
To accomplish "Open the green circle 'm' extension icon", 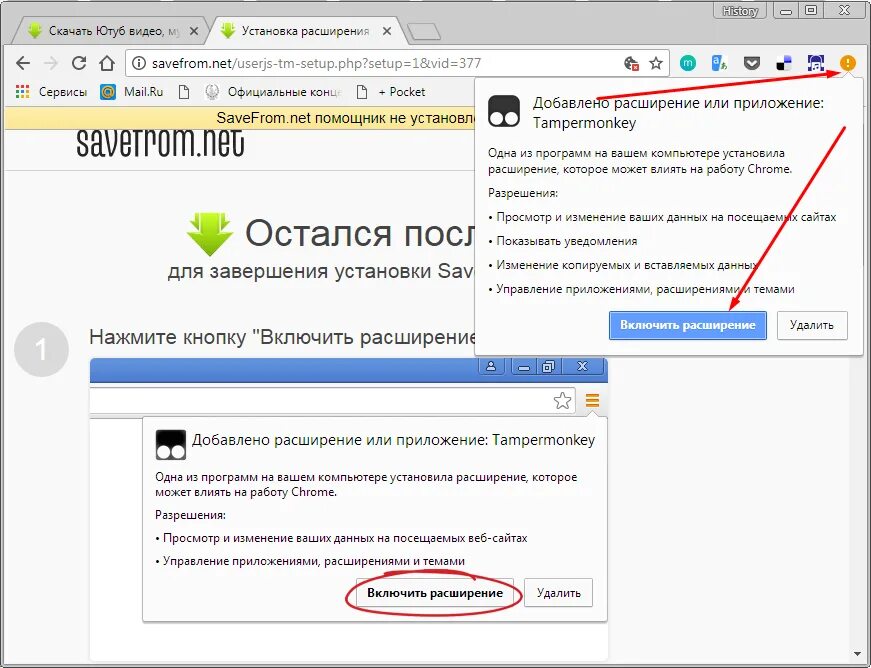I will [688, 63].
